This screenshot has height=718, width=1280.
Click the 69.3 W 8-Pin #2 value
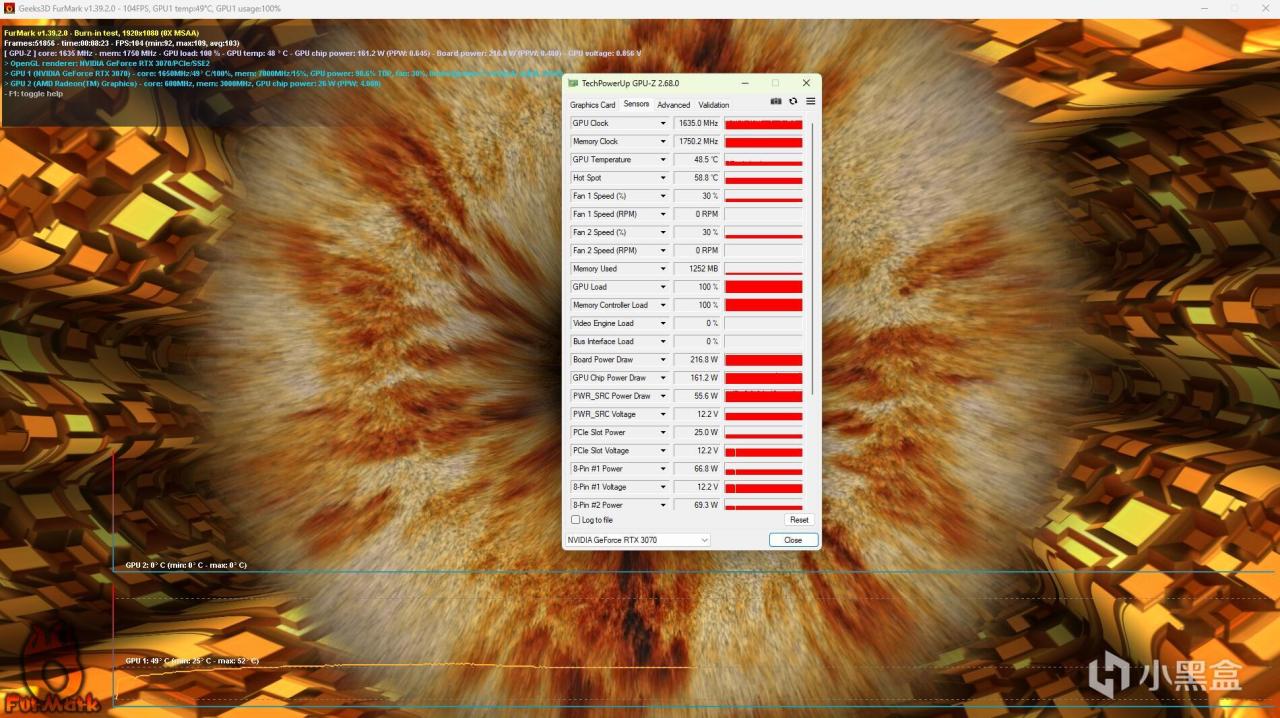[x=697, y=505]
